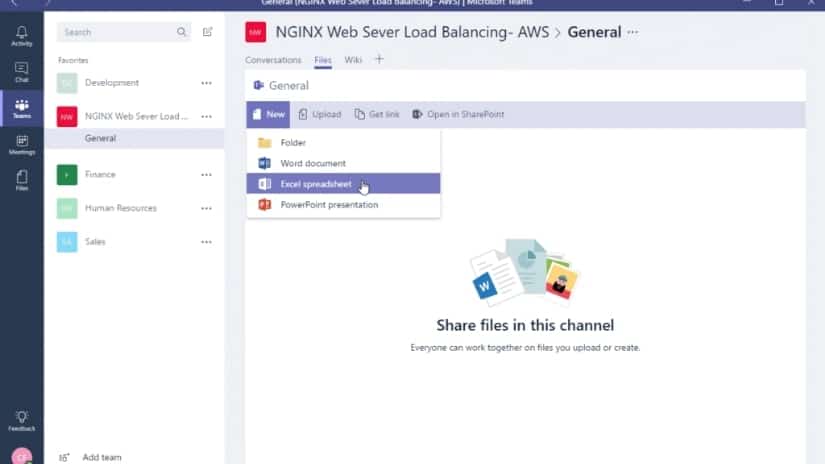This screenshot has height=464, width=825.
Task: Click Open in SharePoint
Action: 458,114
